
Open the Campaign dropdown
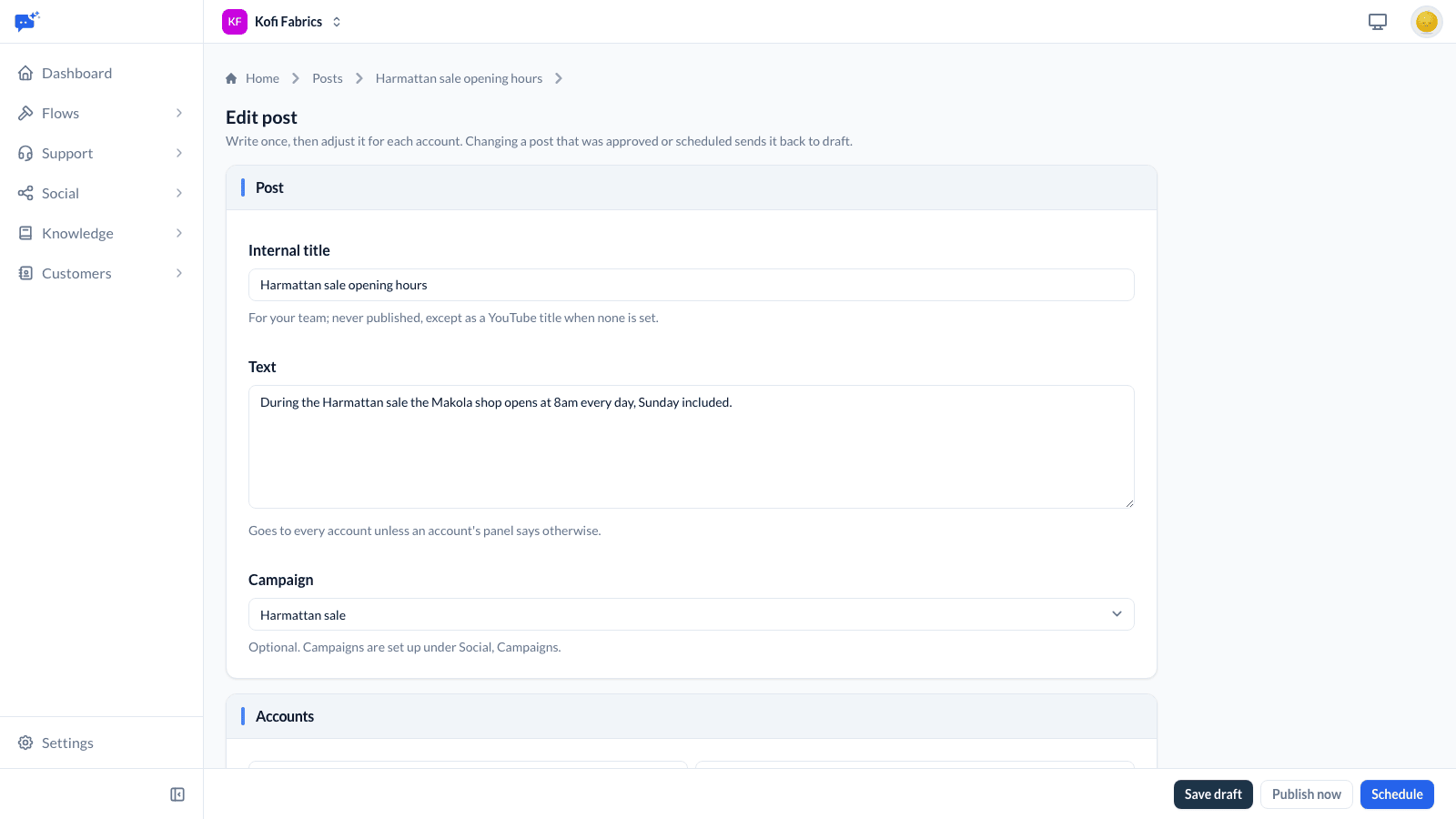pos(692,614)
